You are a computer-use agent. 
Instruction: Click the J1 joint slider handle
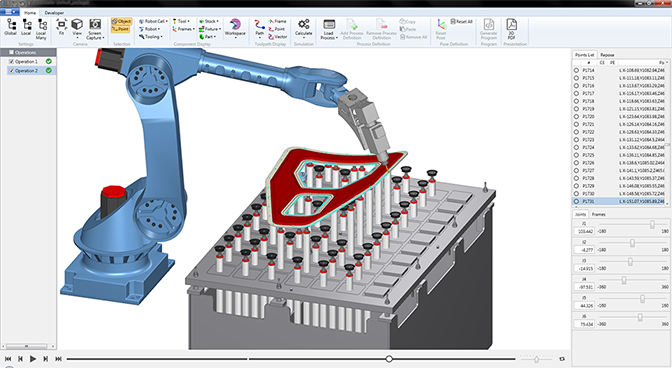(x=652, y=224)
